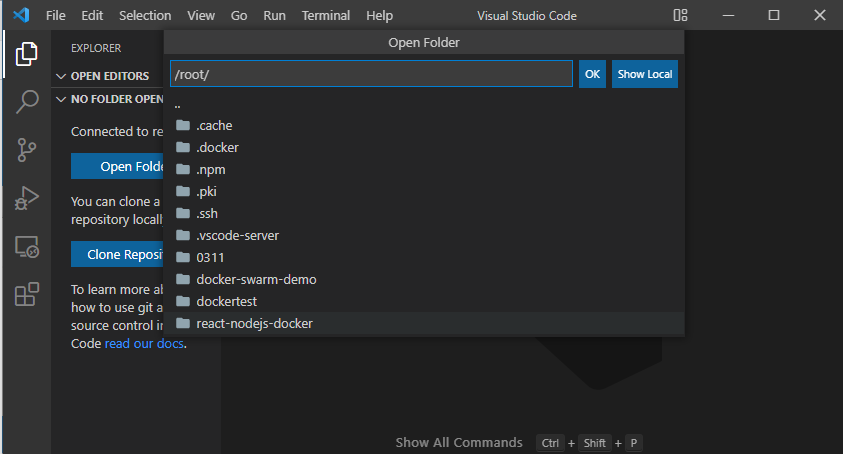
Task: Open the Selection menu
Action: click(145, 16)
